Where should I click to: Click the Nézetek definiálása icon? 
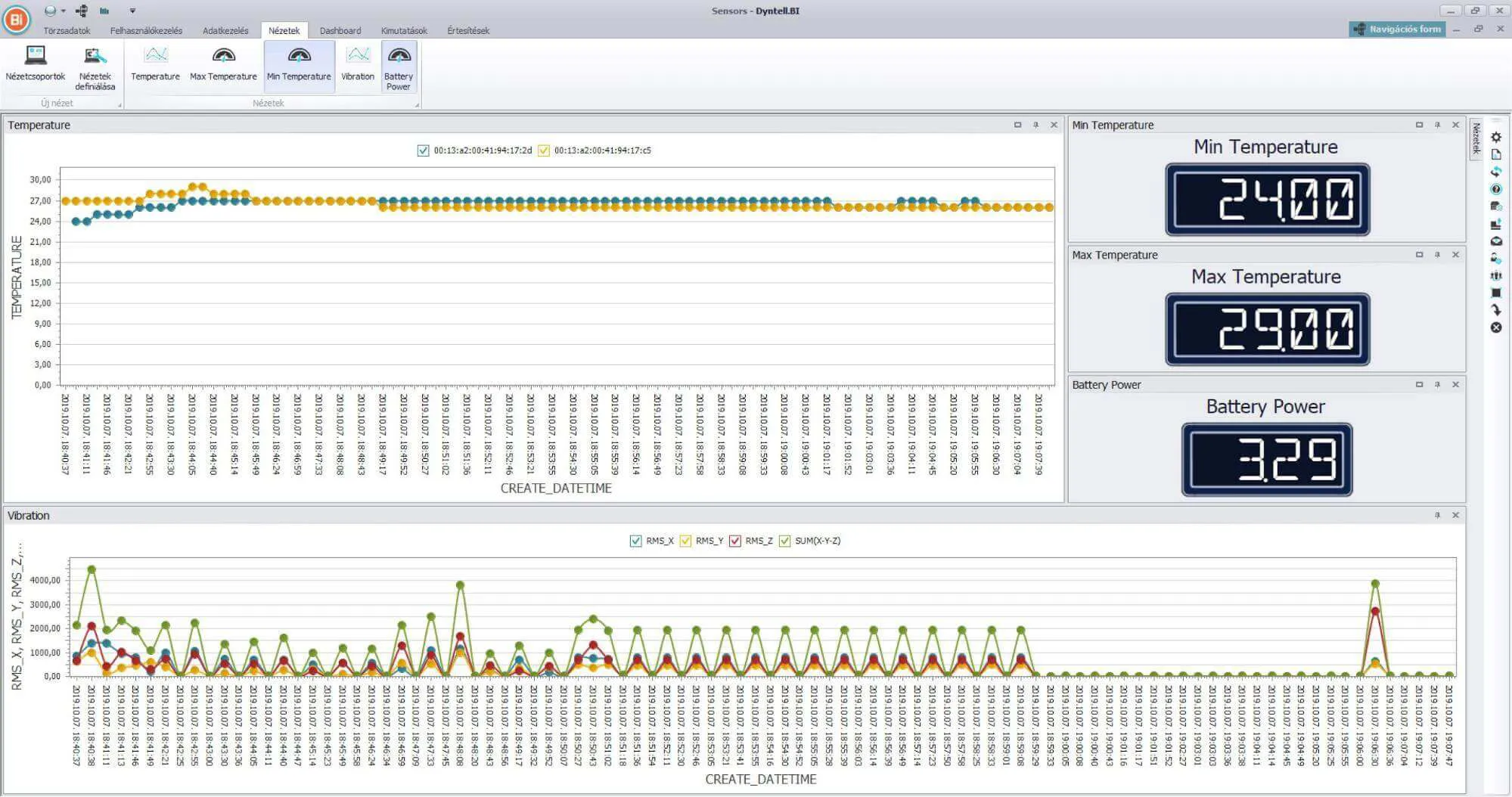(95, 63)
